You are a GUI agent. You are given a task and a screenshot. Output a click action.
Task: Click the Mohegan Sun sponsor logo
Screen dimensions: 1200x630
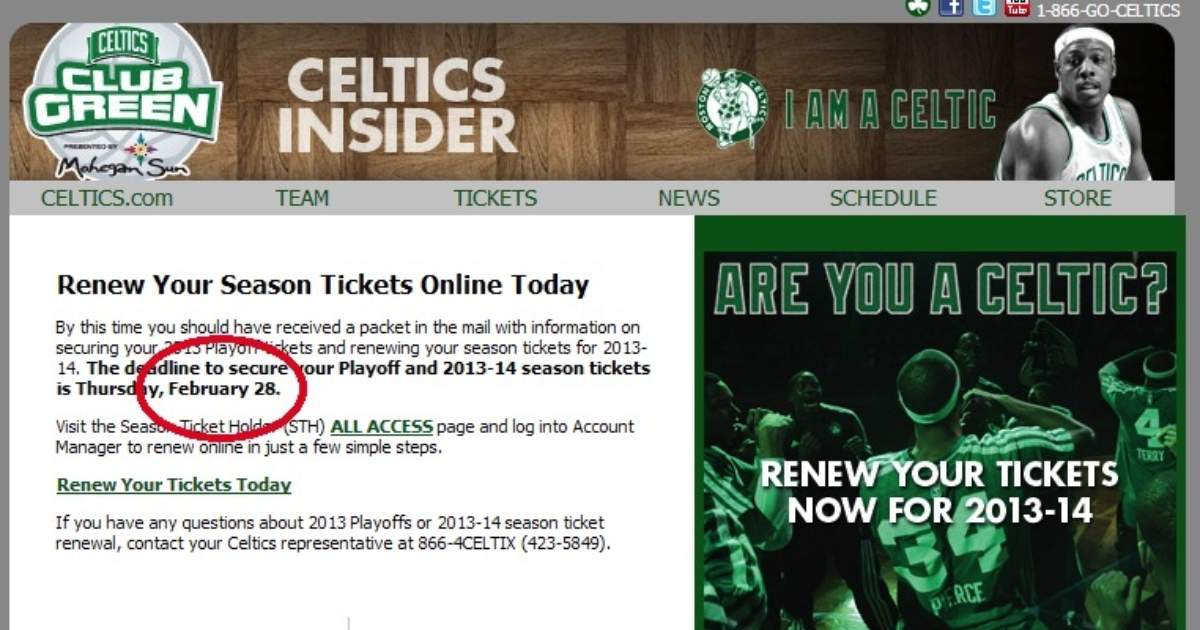point(123,157)
